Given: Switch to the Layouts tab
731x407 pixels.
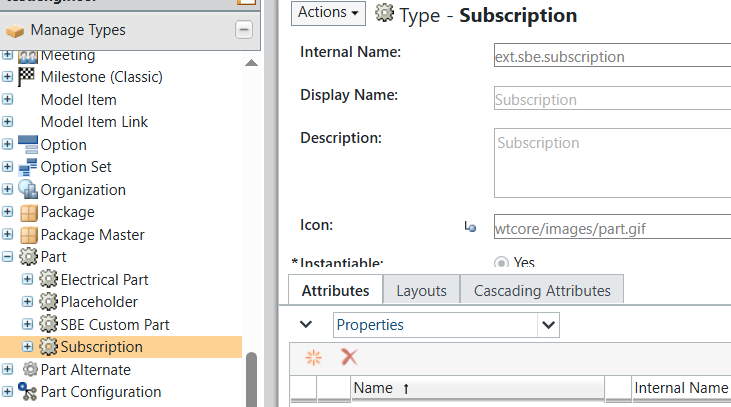Looking at the screenshot, I should (421, 291).
